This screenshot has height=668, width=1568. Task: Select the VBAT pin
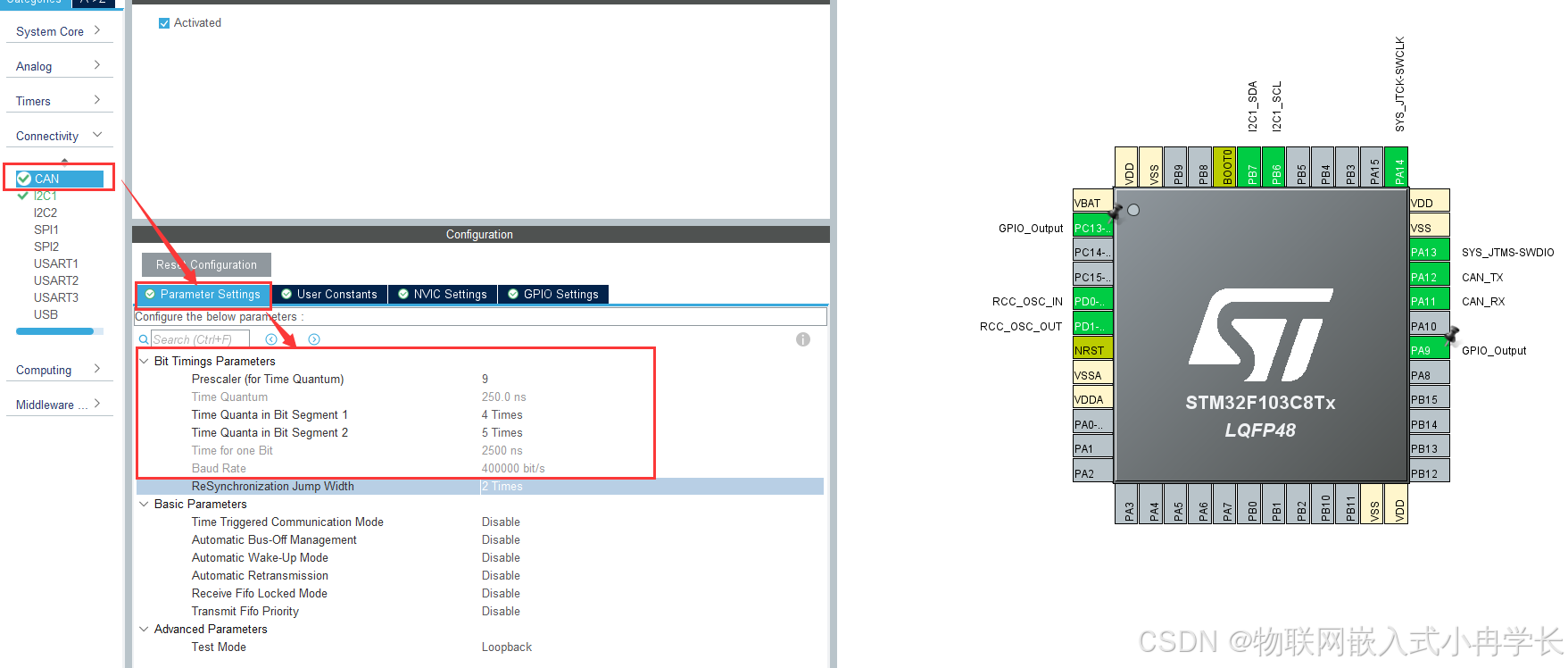(x=1092, y=203)
